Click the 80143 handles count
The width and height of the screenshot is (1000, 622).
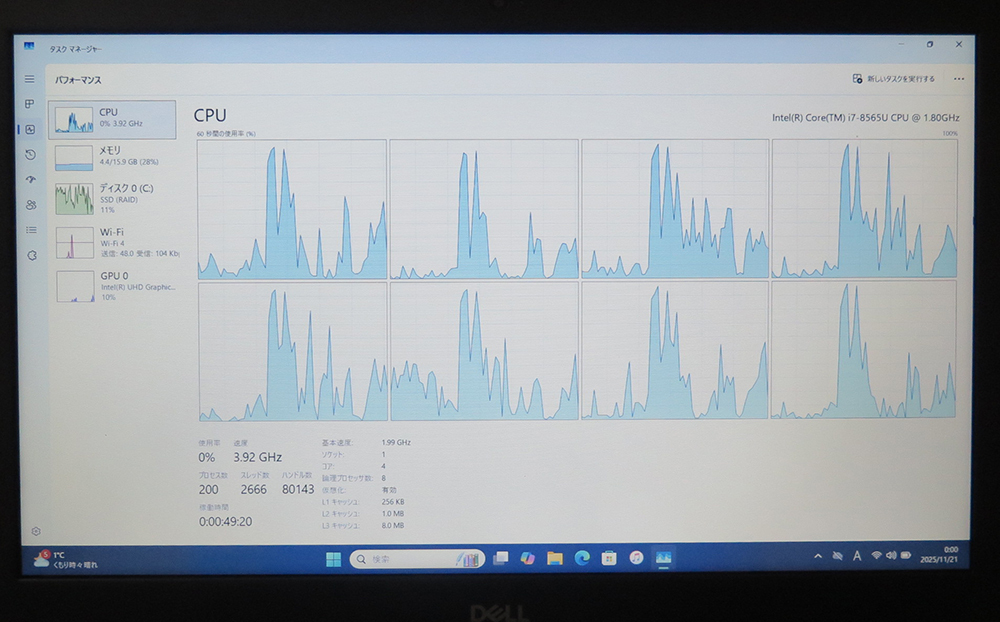point(298,489)
